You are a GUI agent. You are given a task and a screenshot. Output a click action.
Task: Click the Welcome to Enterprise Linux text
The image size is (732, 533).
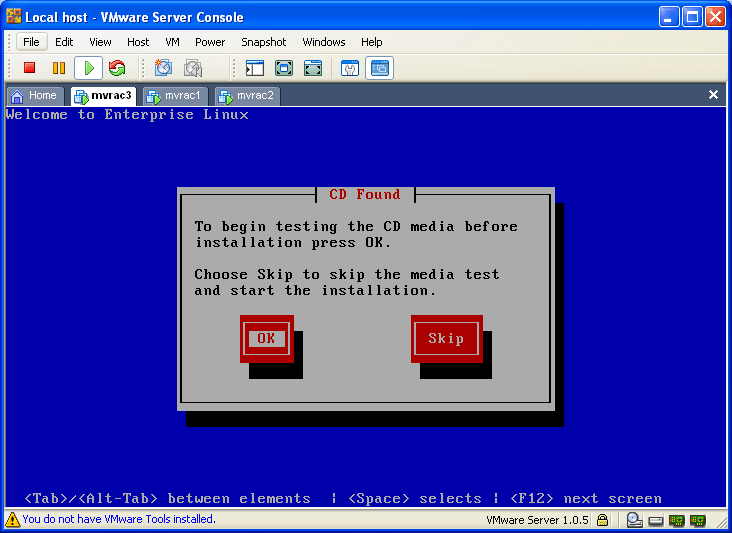[x=127, y=115]
